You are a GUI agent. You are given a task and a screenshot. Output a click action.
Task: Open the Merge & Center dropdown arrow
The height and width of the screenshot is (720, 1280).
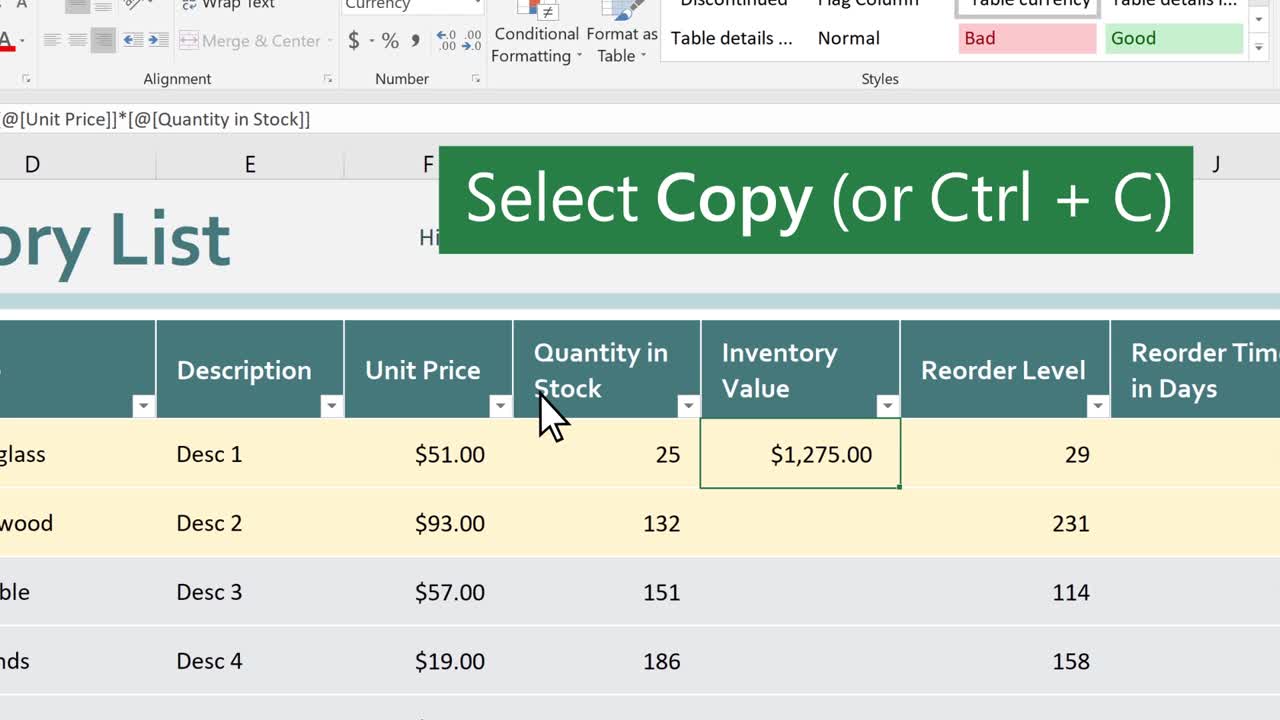[x=329, y=41]
